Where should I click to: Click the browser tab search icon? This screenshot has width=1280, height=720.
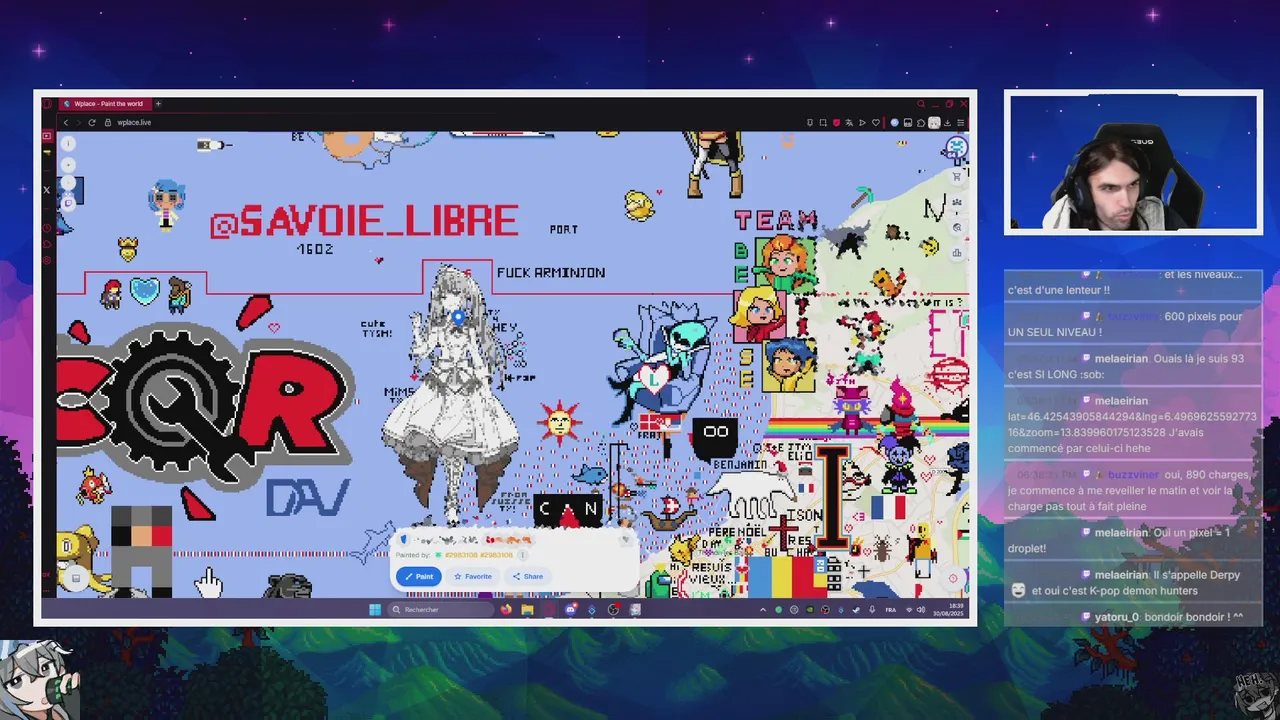[x=921, y=104]
